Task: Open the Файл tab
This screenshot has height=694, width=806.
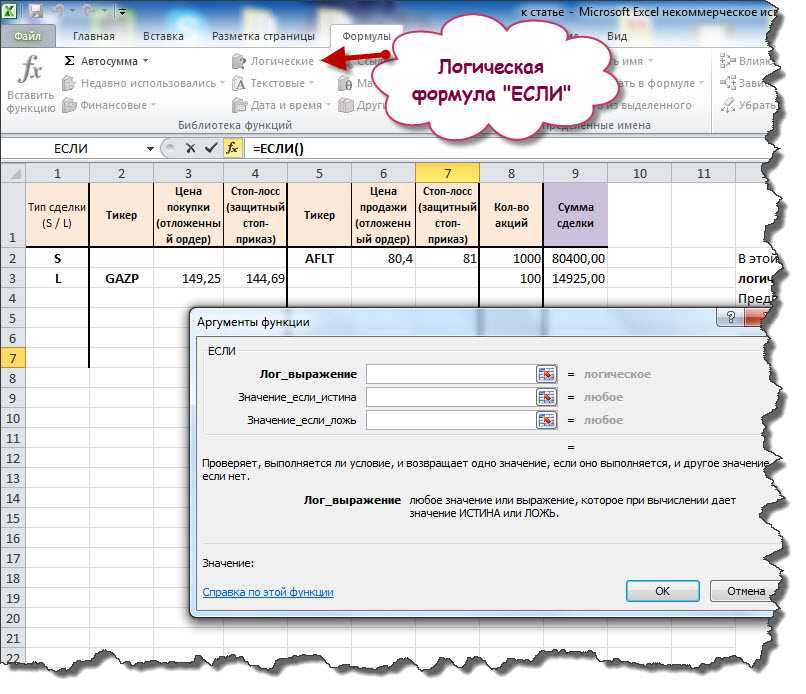Action: 27,36
